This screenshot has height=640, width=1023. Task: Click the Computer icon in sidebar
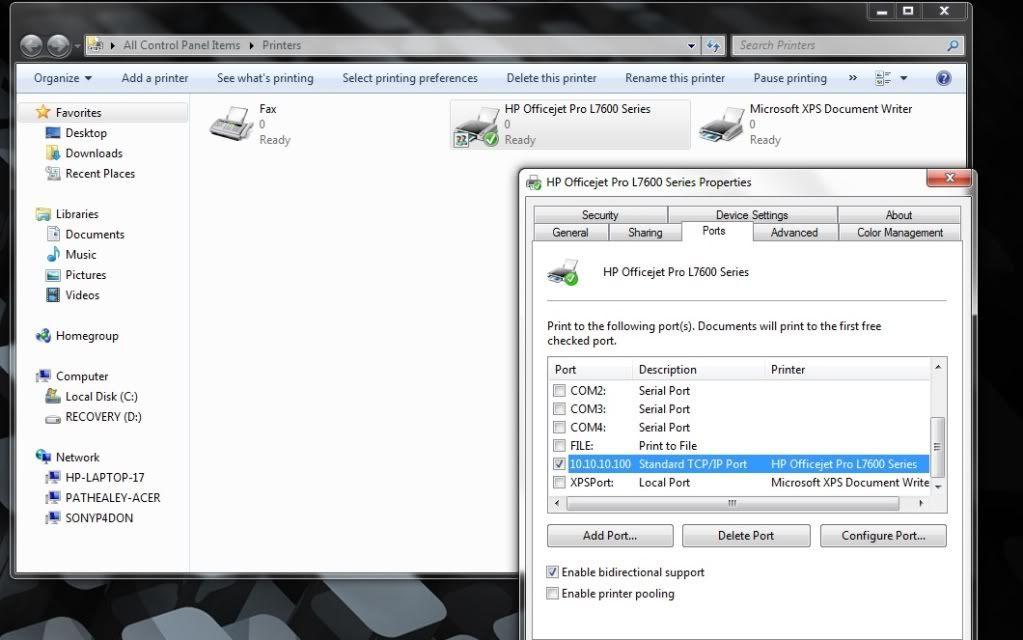click(43, 376)
